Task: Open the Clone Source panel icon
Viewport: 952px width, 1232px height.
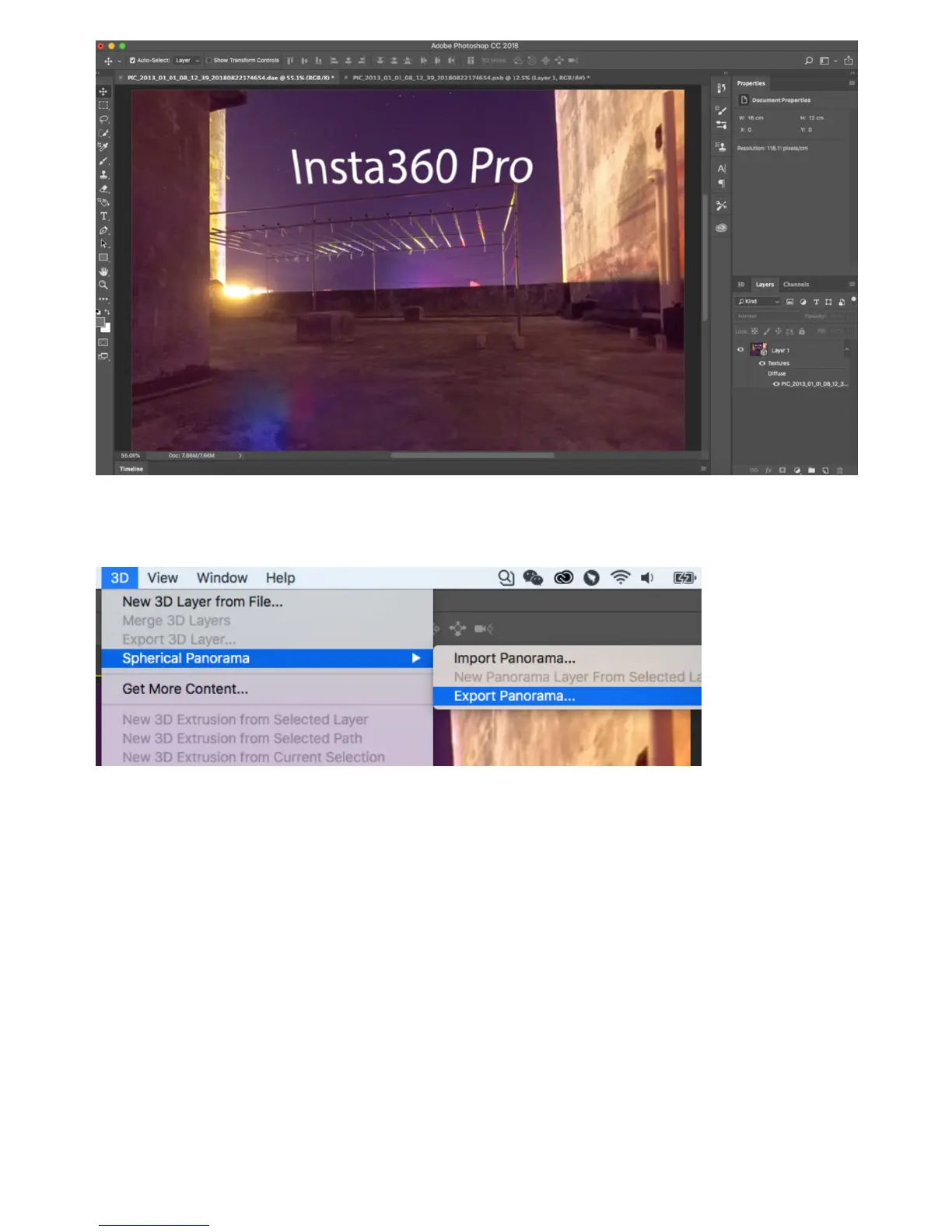Action: (721, 146)
